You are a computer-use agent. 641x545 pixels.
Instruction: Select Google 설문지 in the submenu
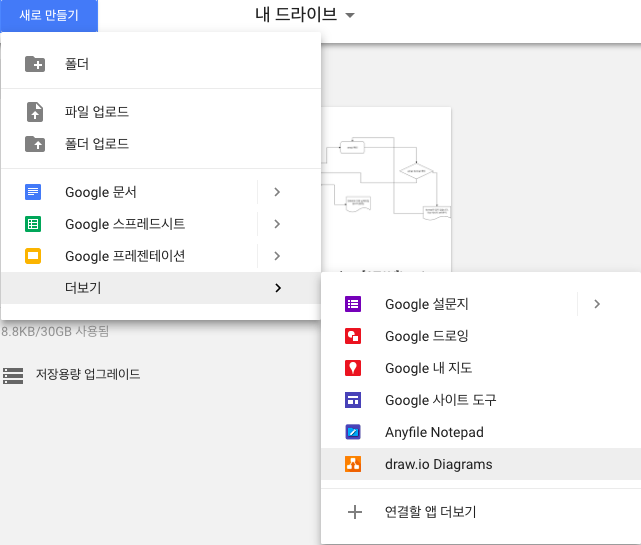[x=449, y=304]
